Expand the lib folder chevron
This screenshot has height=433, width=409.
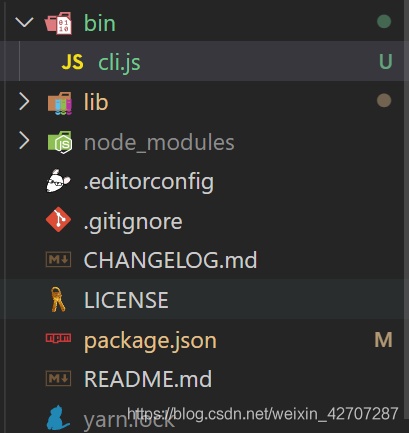point(24,101)
